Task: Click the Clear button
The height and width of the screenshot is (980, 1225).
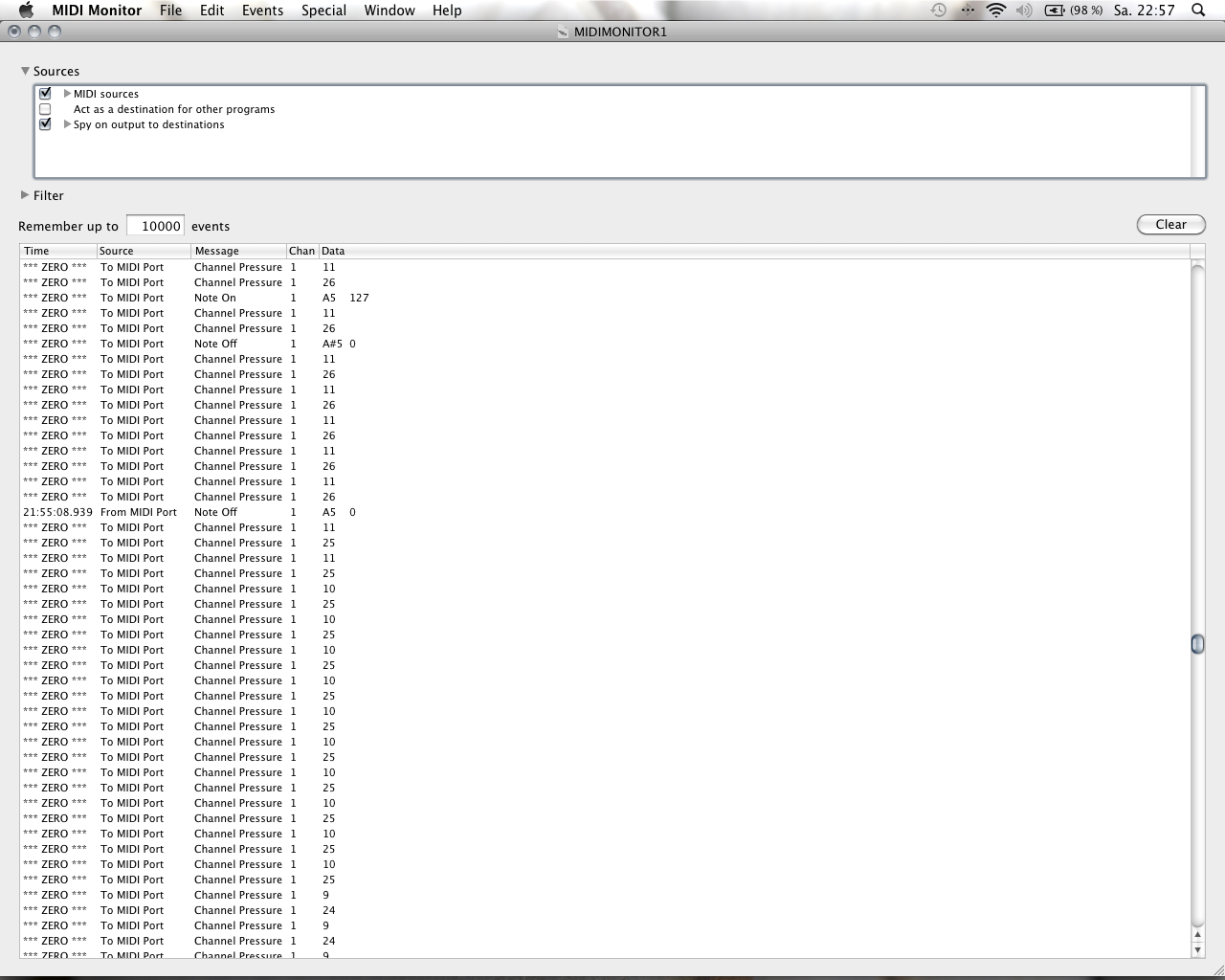Action: click(x=1171, y=224)
